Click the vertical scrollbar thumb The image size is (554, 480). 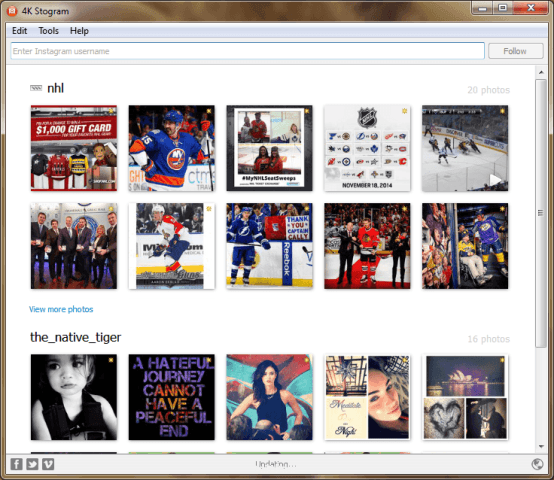[x=541, y=213]
